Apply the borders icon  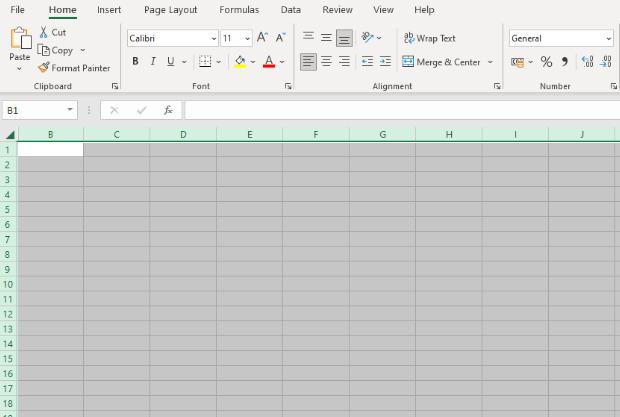pos(205,61)
